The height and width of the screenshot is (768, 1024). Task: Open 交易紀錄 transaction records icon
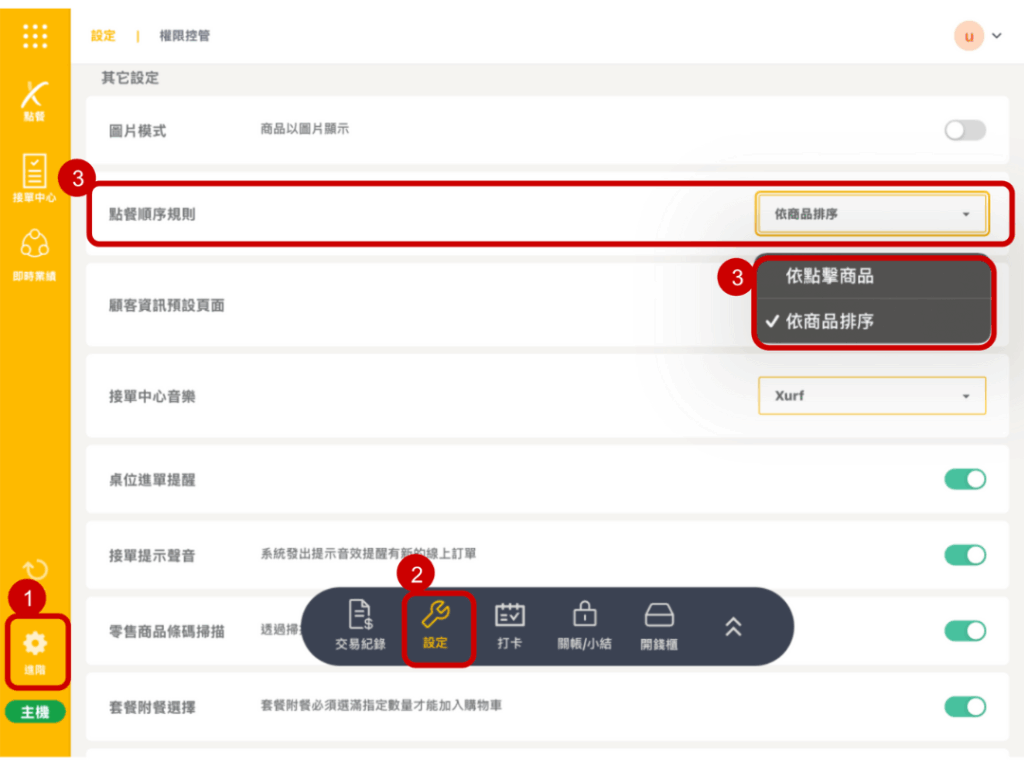[360, 625]
